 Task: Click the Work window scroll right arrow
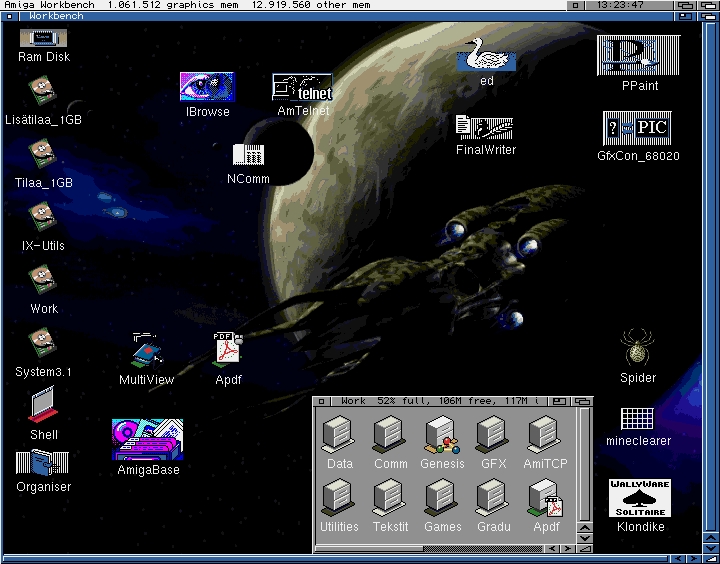(x=567, y=548)
